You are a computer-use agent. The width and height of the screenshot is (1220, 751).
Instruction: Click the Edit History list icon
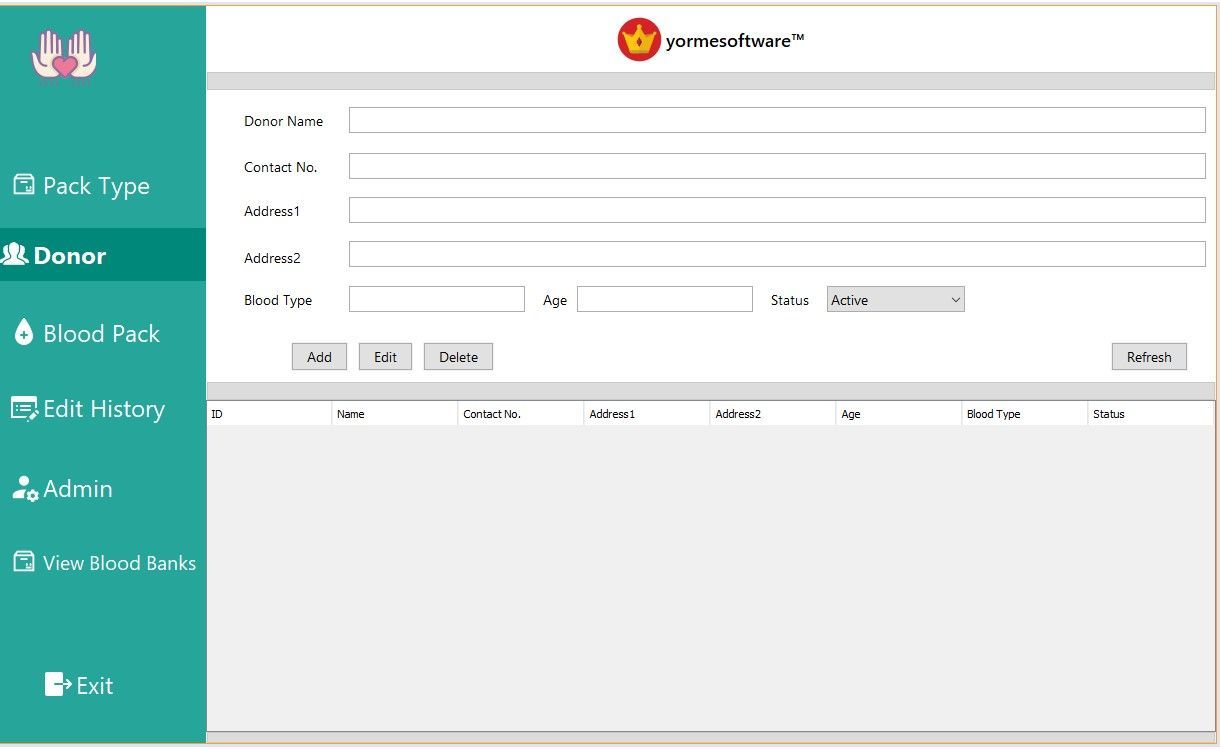tap(23, 408)
